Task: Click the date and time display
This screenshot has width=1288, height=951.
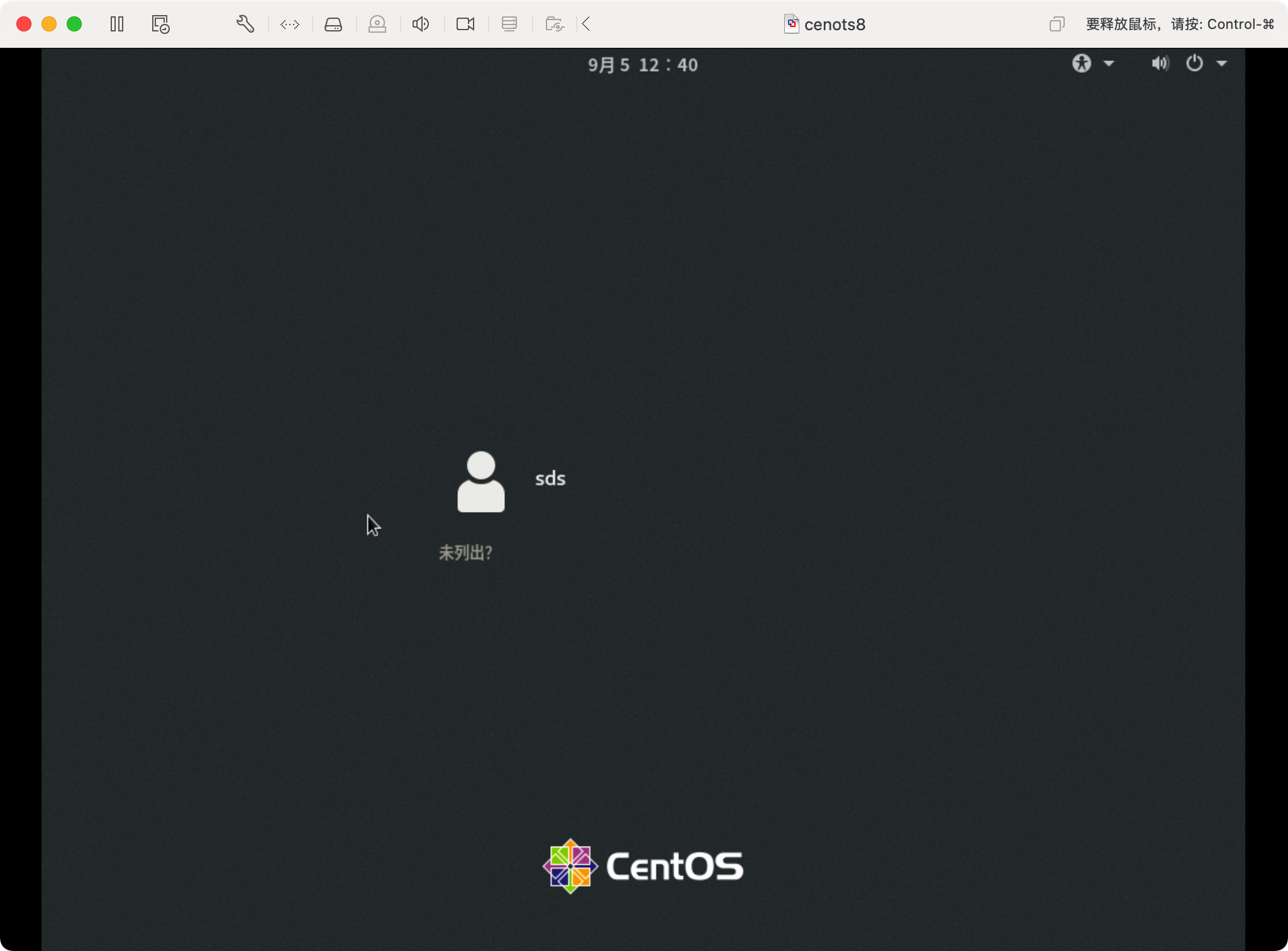Action: pos(643,65)
